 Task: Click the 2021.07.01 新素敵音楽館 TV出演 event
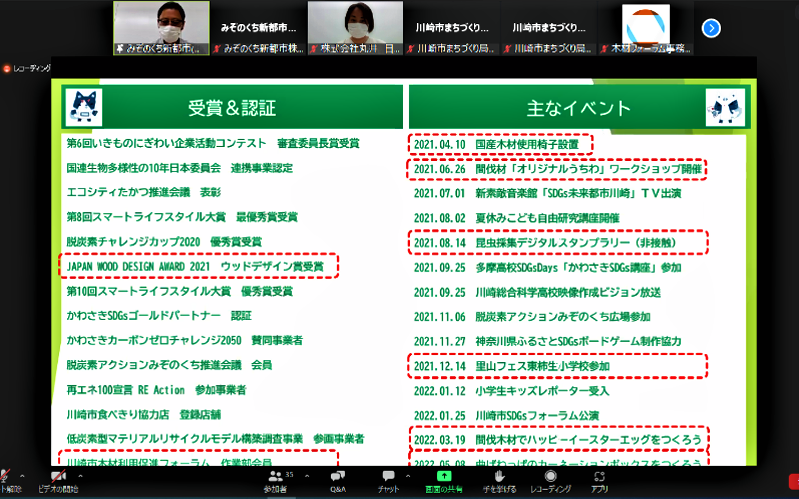(x=547, y=193)
